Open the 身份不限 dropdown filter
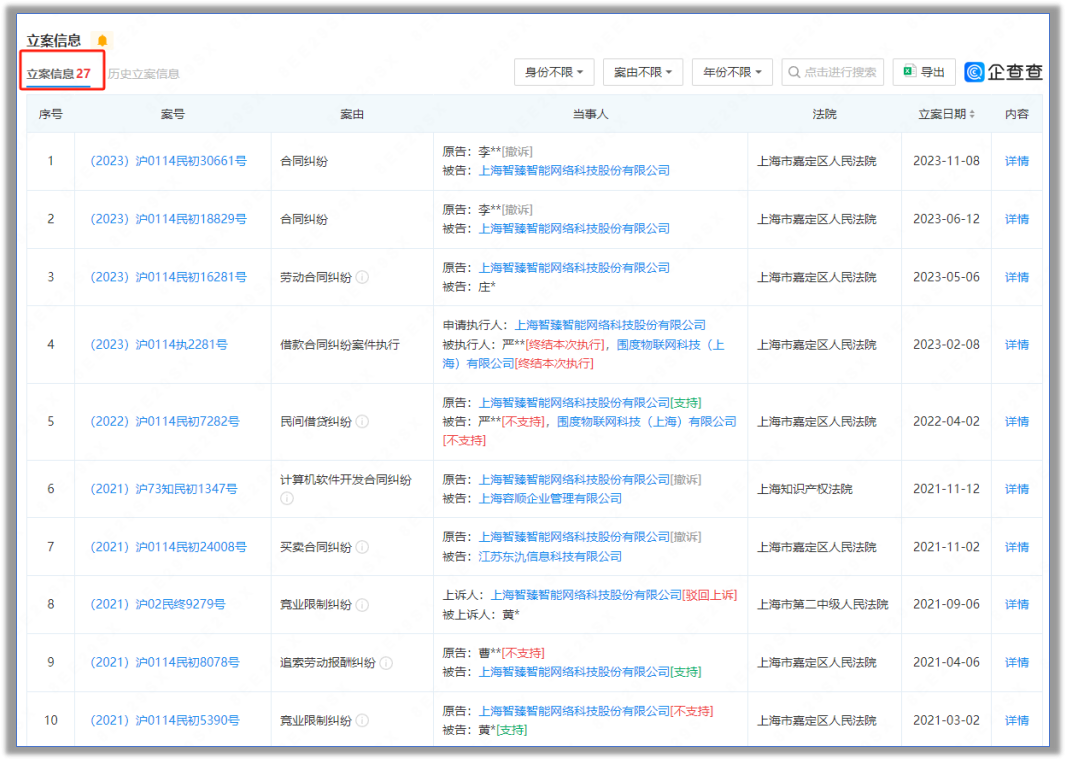 (554, 72)
